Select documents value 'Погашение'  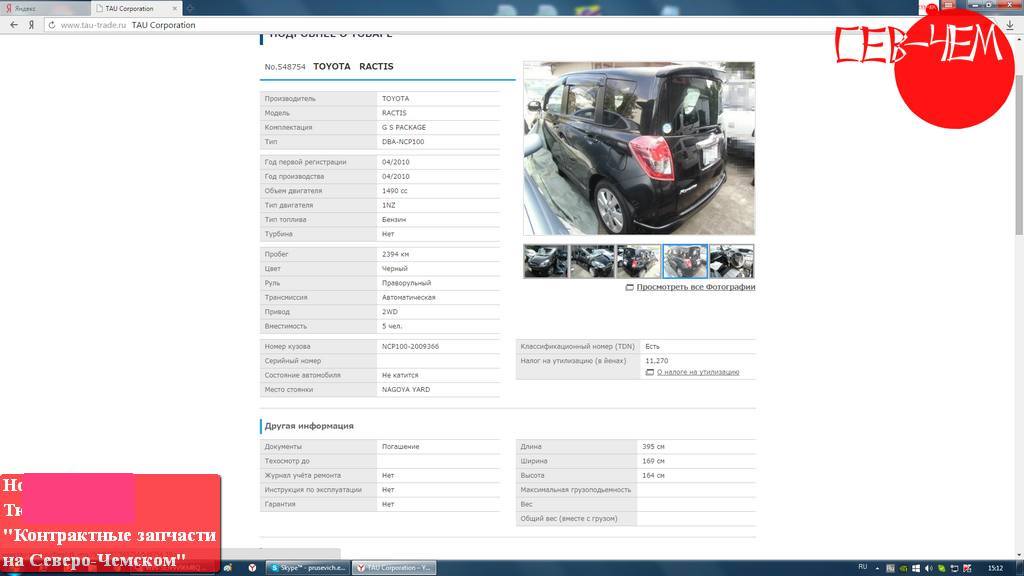click(400, 447)
